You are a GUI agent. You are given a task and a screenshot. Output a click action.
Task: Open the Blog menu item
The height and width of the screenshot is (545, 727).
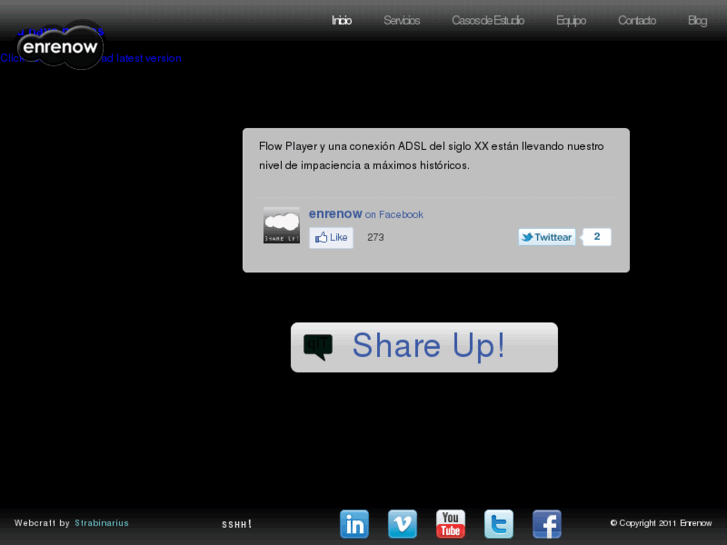tap(697, 21)
